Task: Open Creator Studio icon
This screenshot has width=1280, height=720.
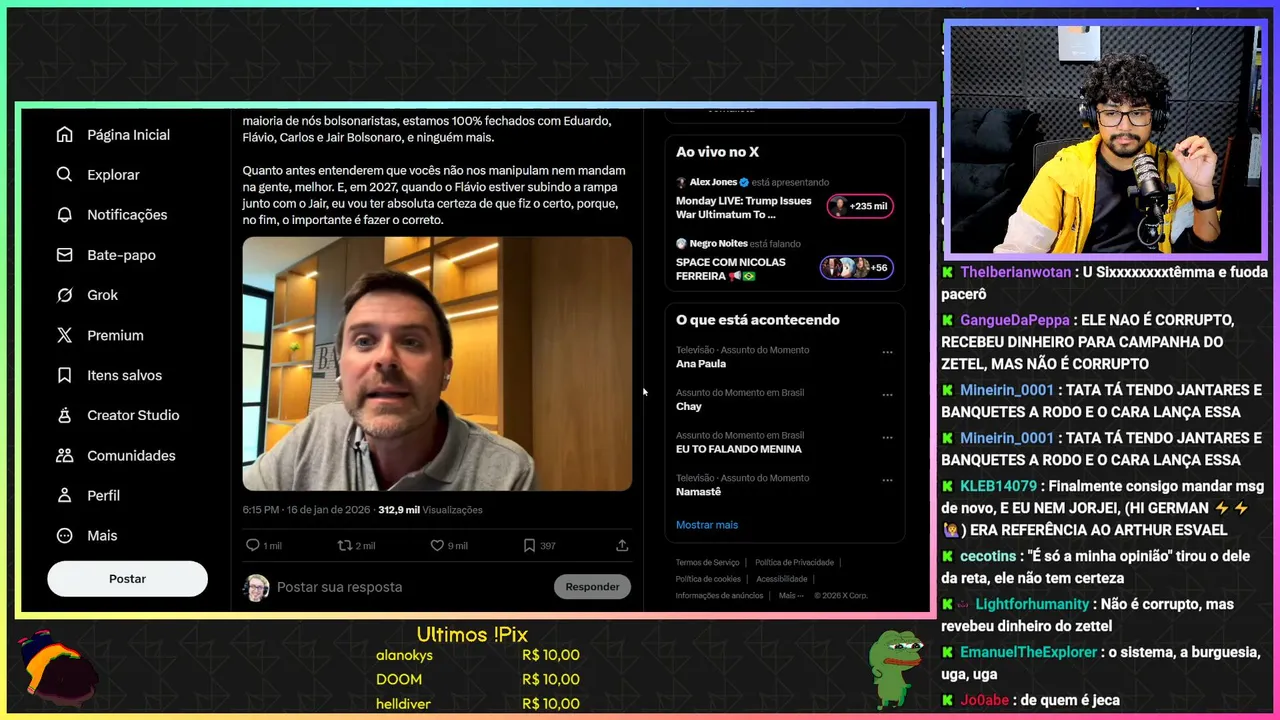Action: 65,415
